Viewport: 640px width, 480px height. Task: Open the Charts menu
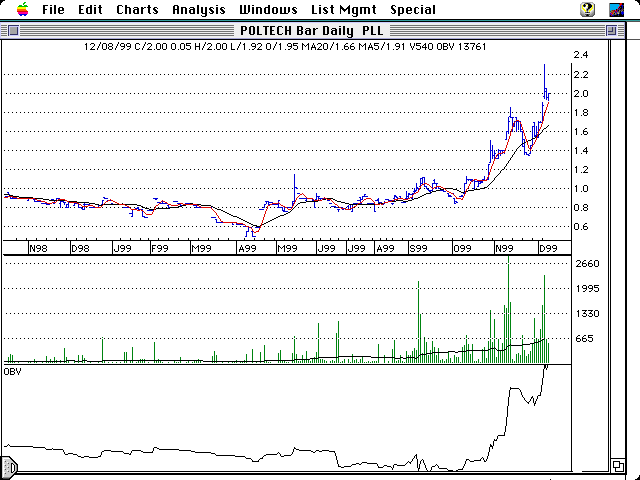[x=137, y=9]
